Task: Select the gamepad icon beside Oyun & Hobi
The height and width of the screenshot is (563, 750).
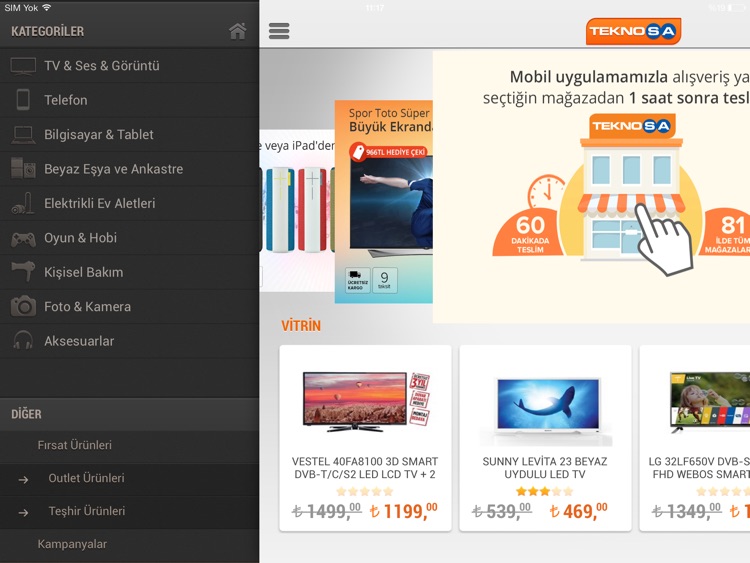Action: [x=23, y=238]
